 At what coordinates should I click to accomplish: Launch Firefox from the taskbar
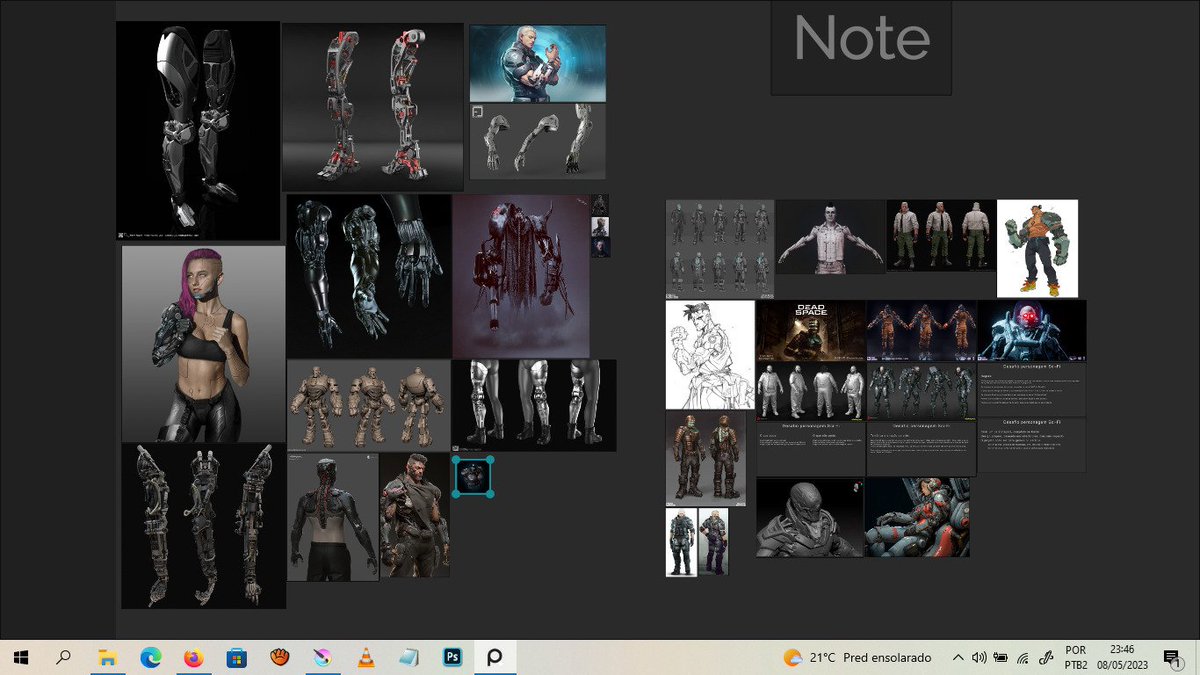click(192, 658)
